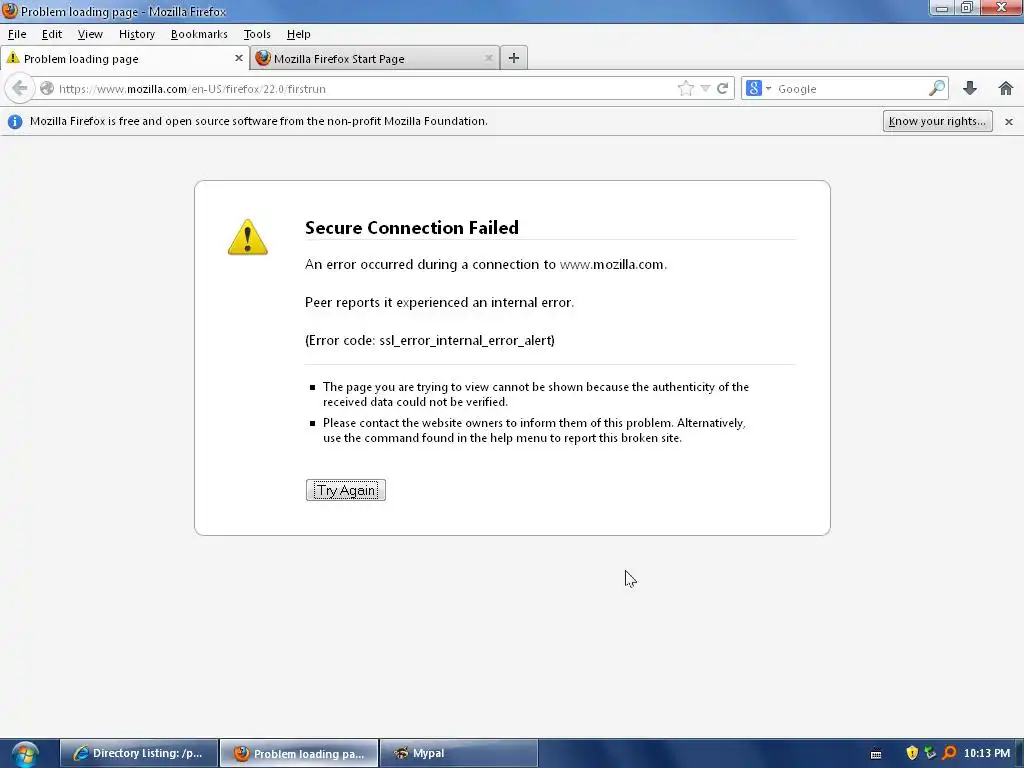Viewport: 1024px width, 768px height.
Task: Click the Know your rights button
Action: pyautogui.click(x=937, y=121)
